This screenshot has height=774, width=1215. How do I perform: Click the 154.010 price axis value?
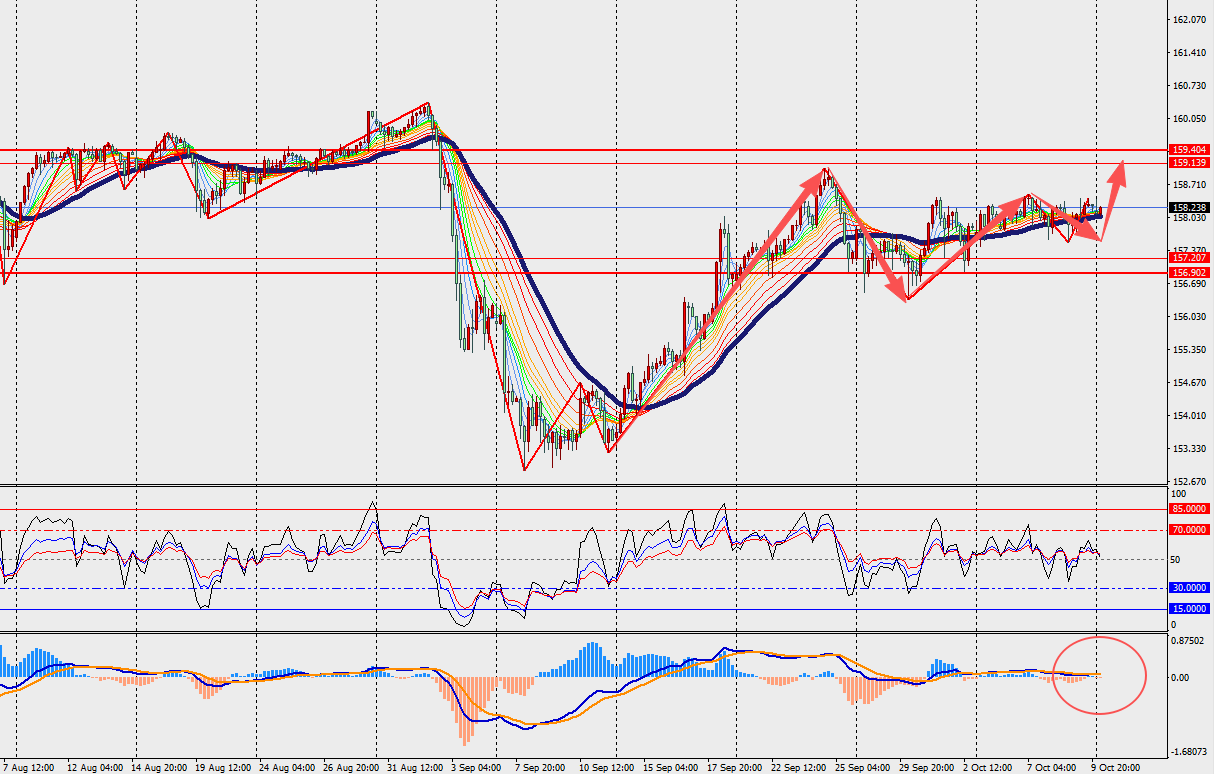pos(1187,416)
